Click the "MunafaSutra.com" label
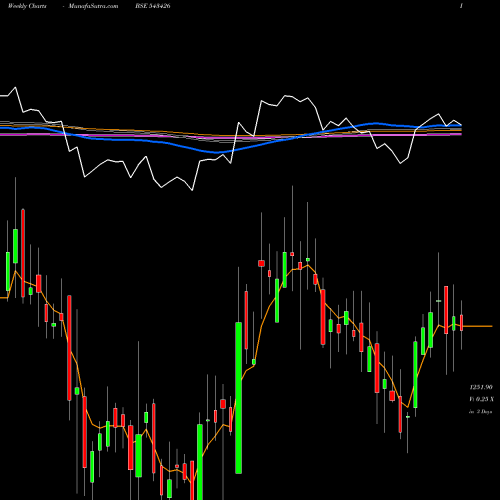500x500 pixels. point(93,6)
